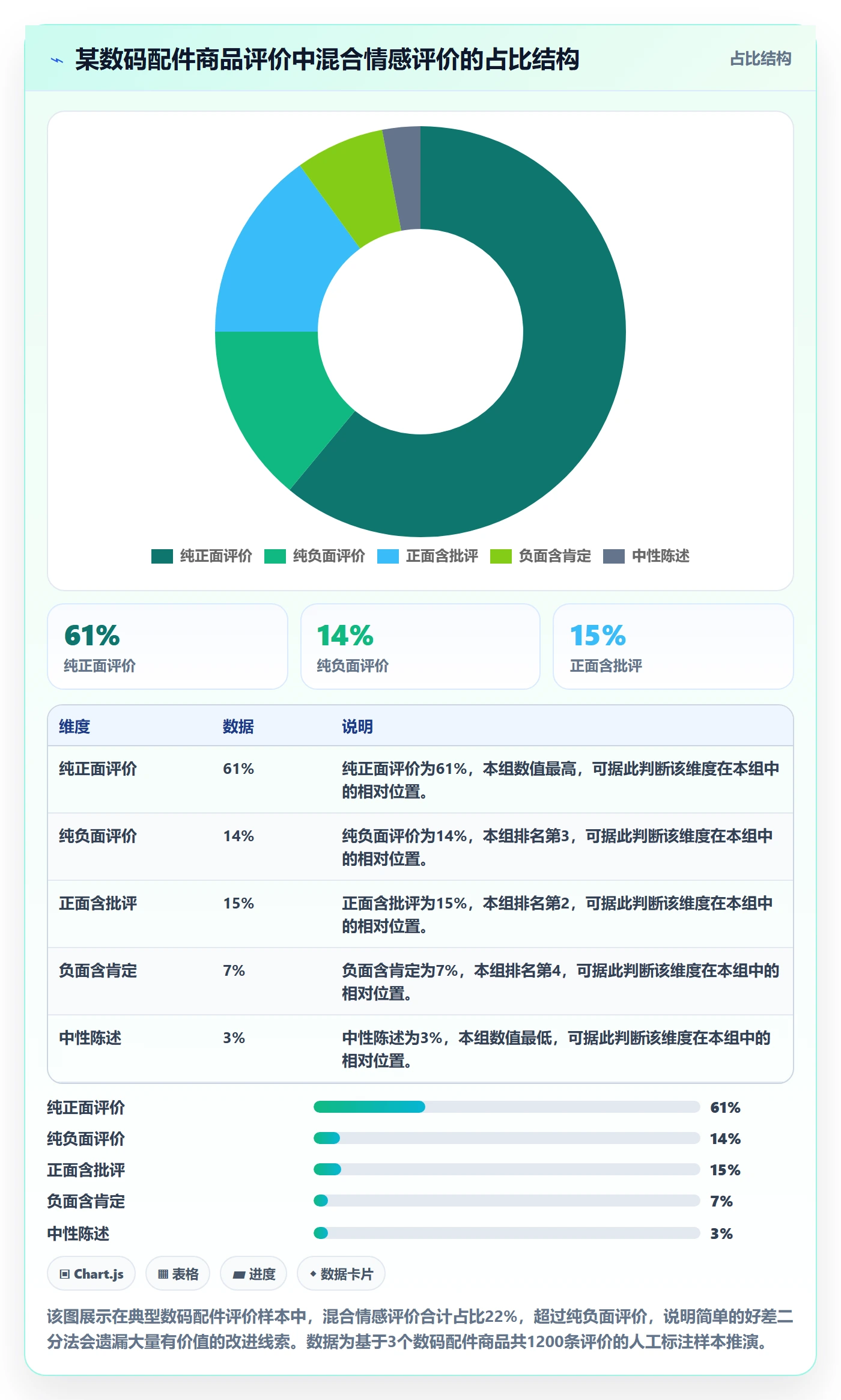Toggle the 正面含批评 legend entry
This screenshot has height=1400, width=841.
(428, 556)
